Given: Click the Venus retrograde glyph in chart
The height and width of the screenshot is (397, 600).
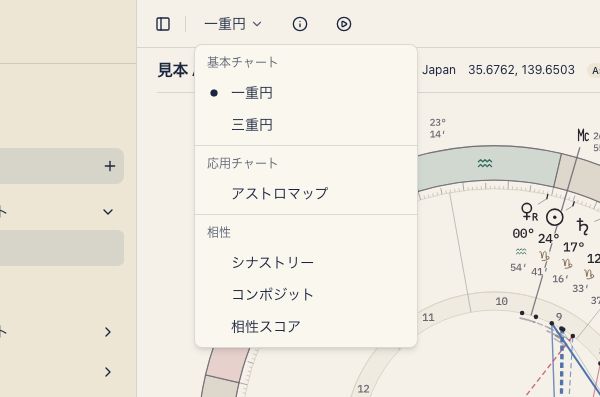Looking at the screenshot, I should [x=529, y=212].
